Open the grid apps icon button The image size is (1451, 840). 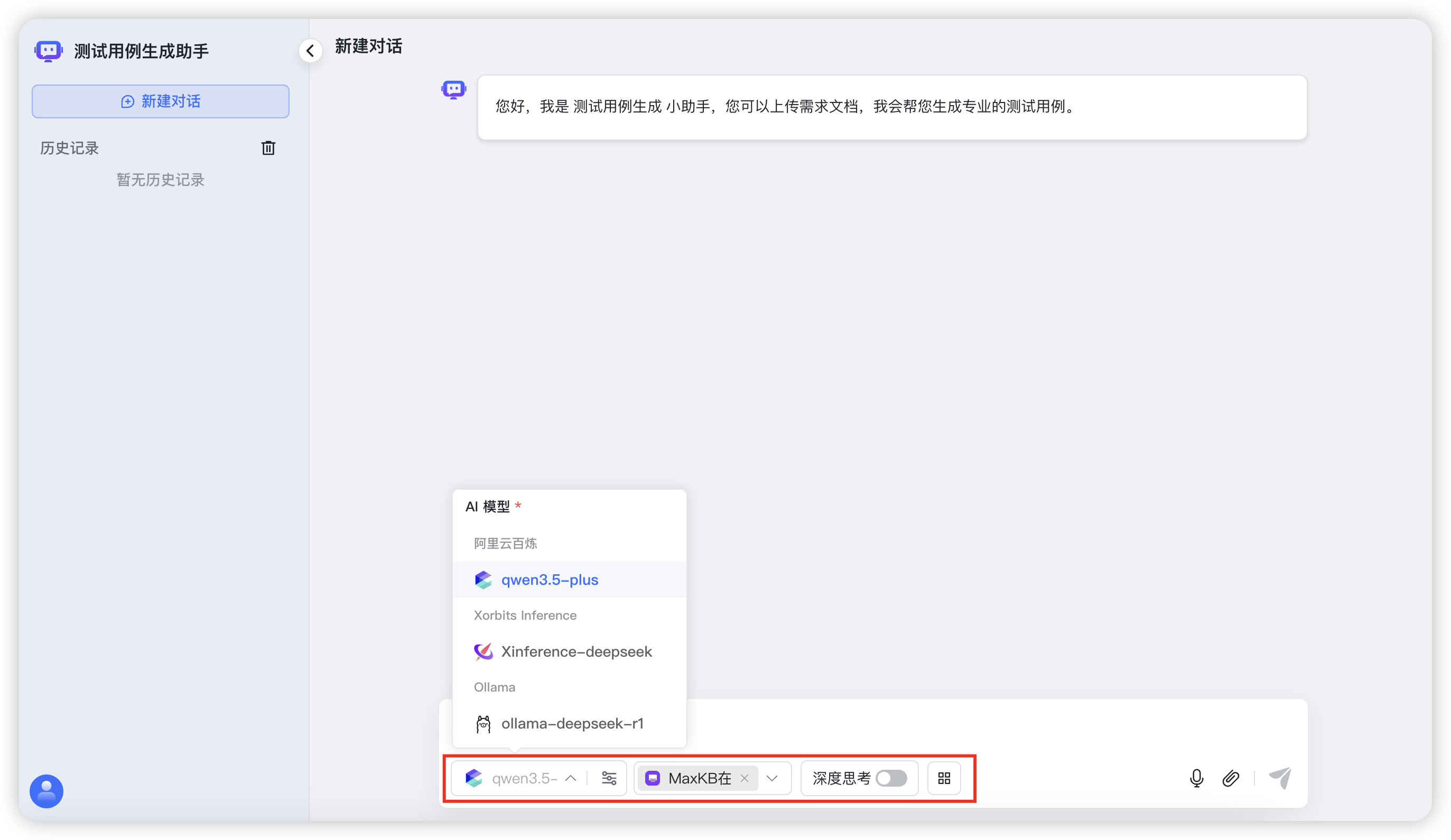pos(944,778)
